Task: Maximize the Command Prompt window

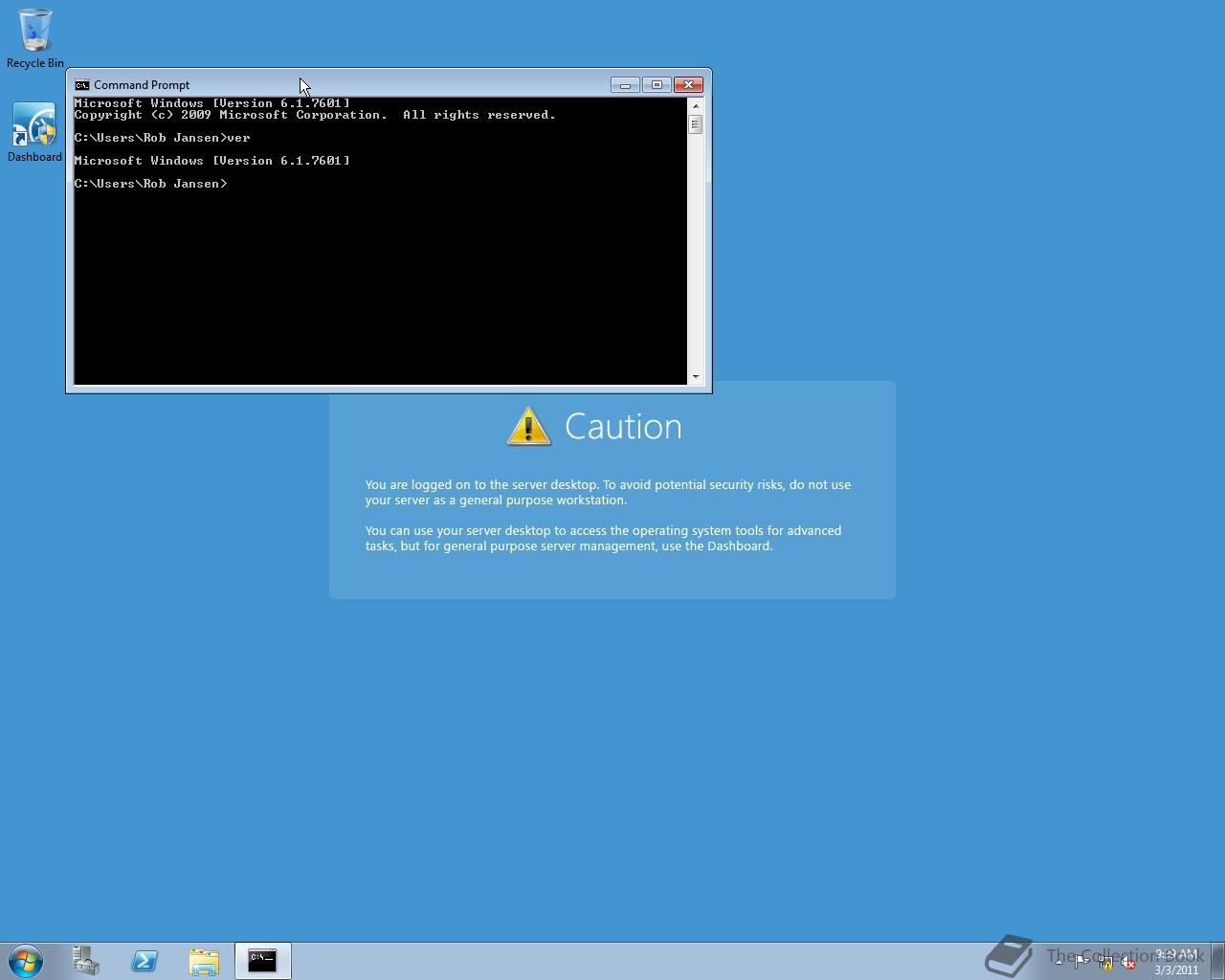Action: coord(657,85)
